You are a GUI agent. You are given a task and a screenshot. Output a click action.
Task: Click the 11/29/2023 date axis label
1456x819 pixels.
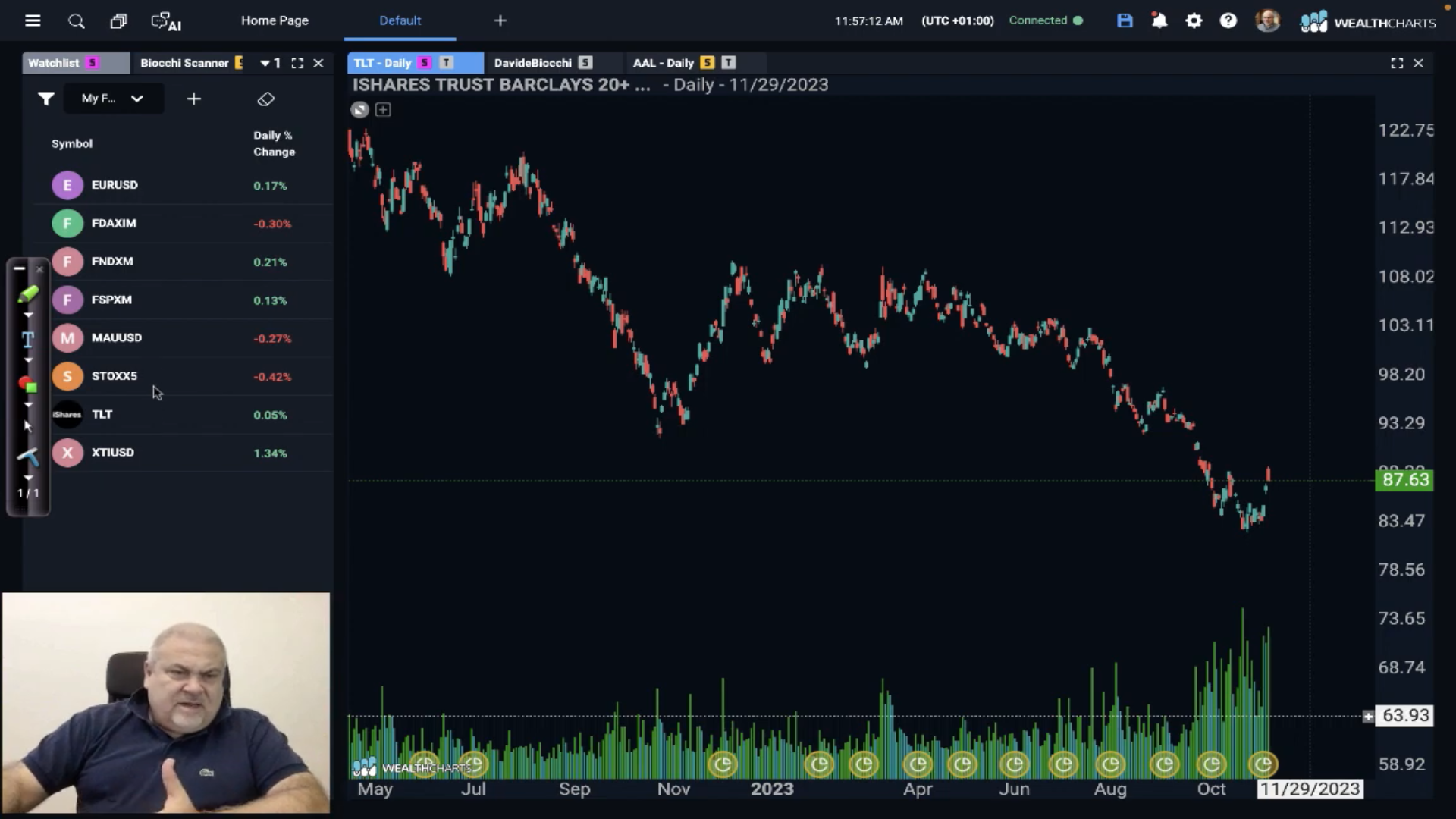(1310, 789)
